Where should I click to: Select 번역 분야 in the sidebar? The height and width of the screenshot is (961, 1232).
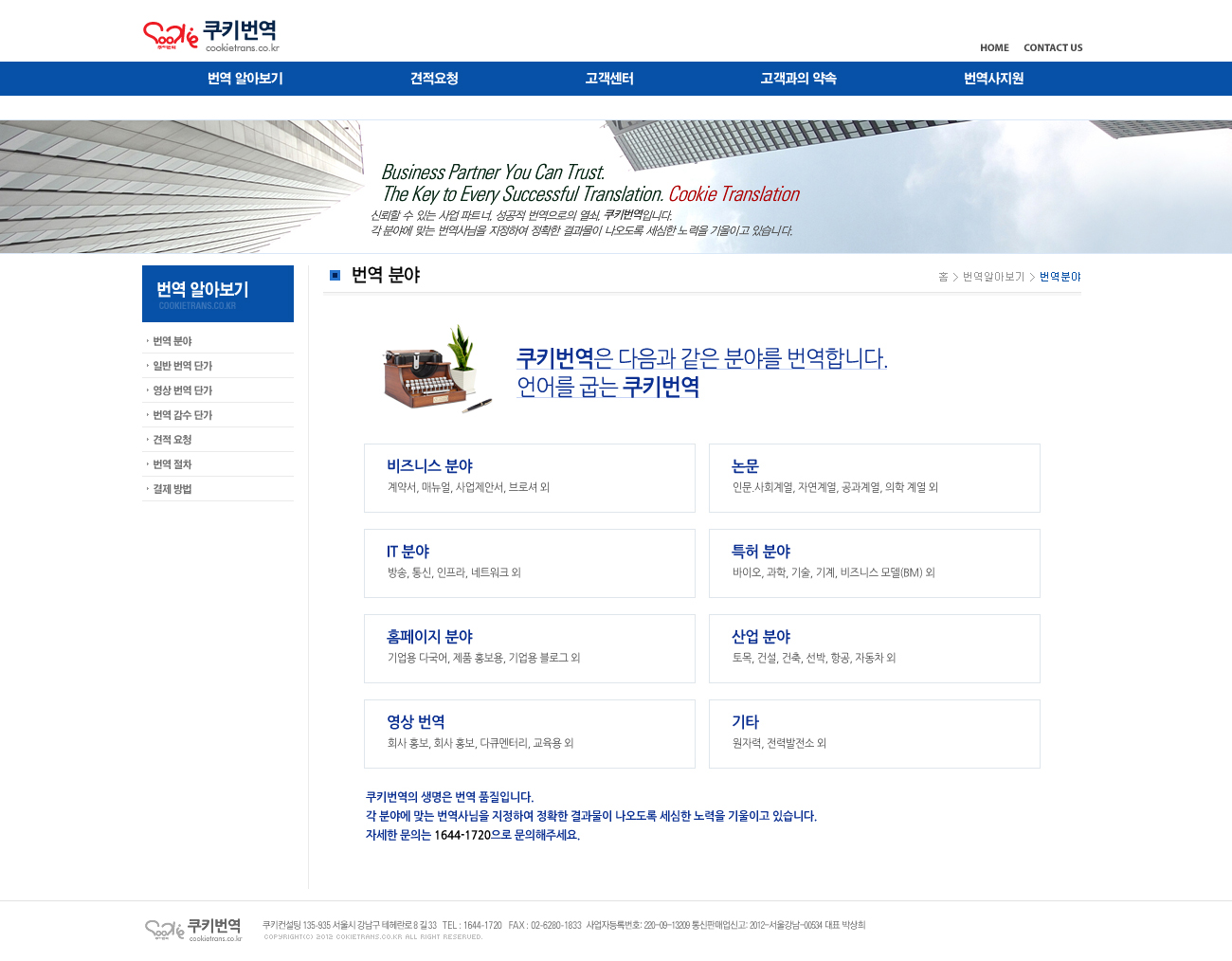172,341
